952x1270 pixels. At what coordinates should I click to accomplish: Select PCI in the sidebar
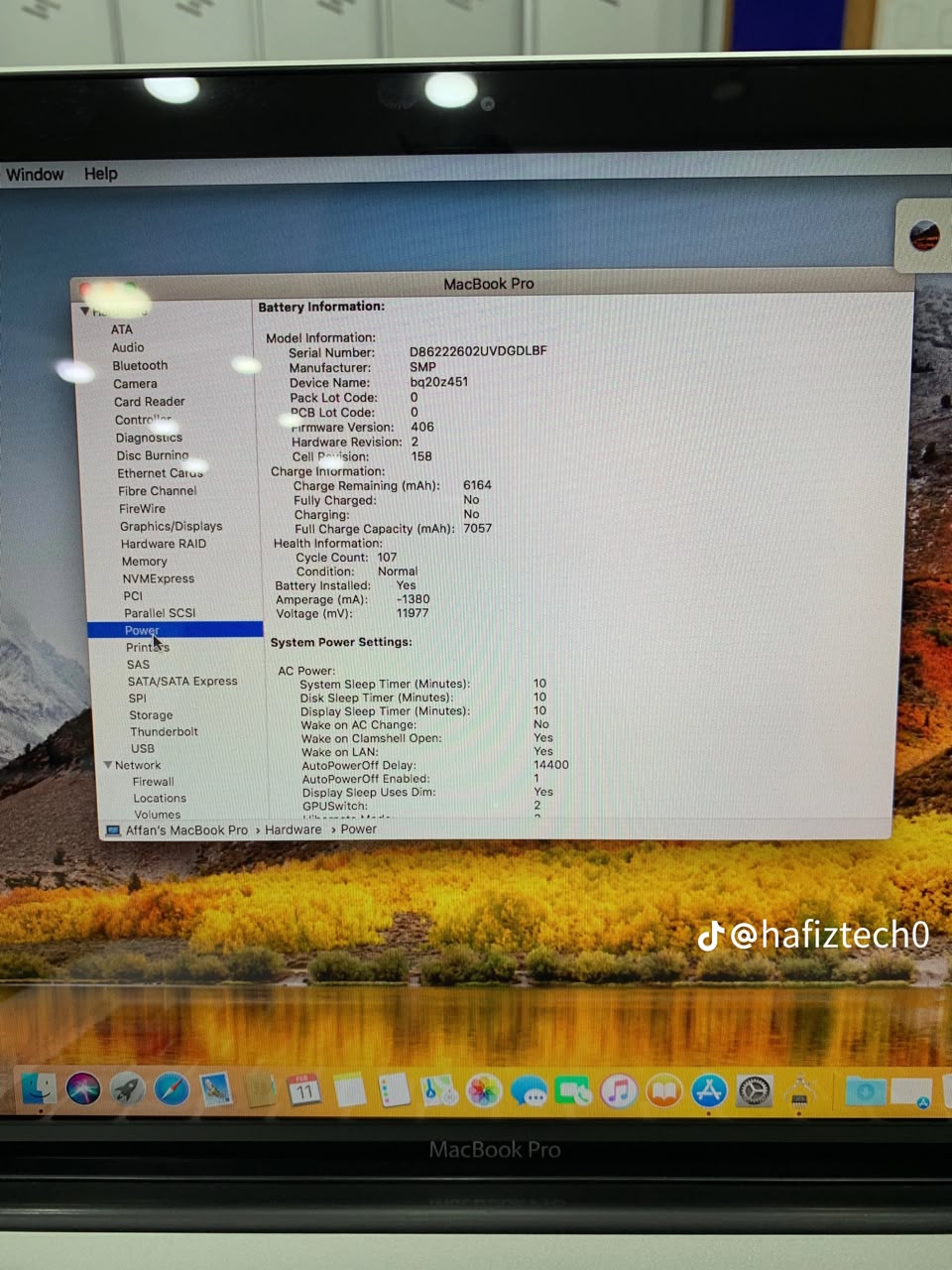tap(133, 595)
